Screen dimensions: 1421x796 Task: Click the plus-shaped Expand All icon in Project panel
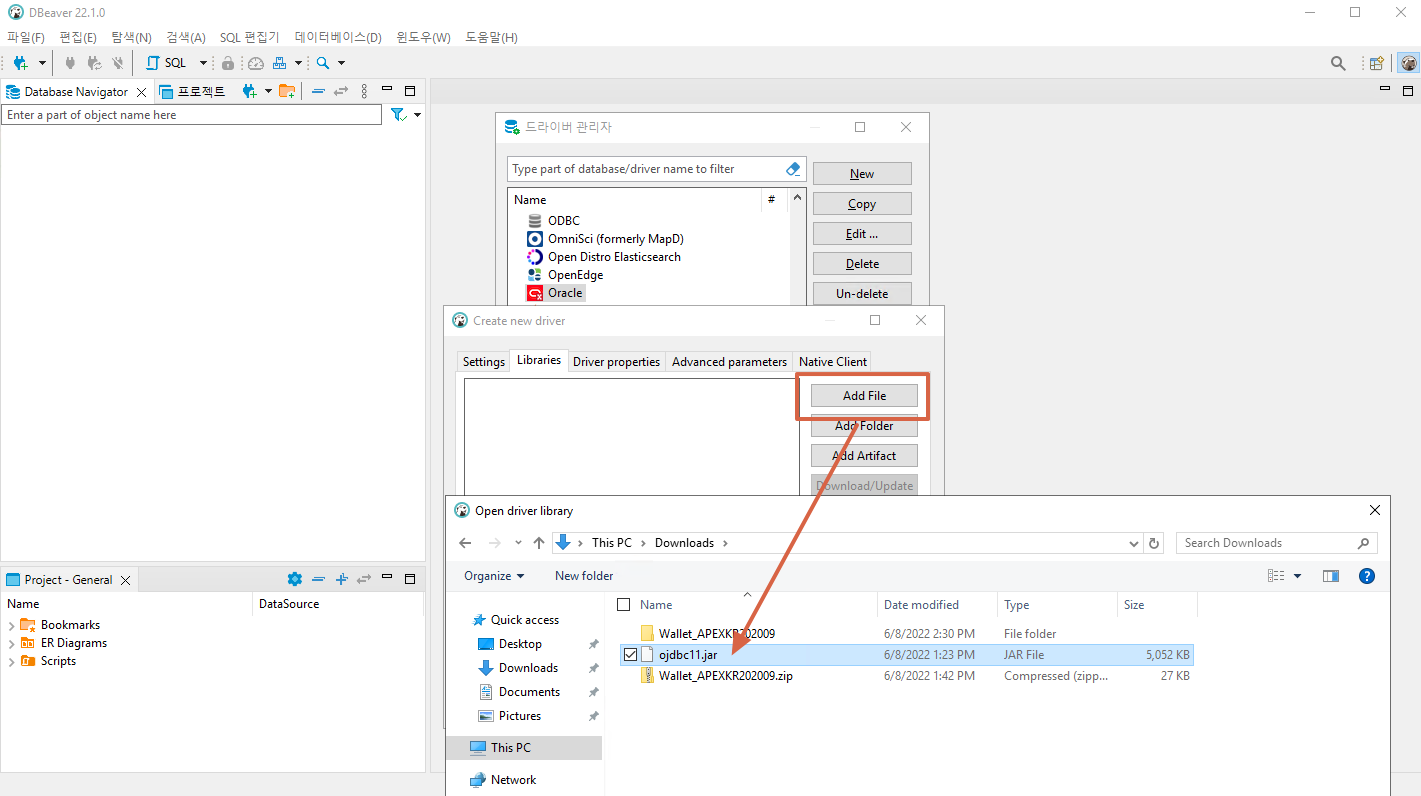coord(341,579)
